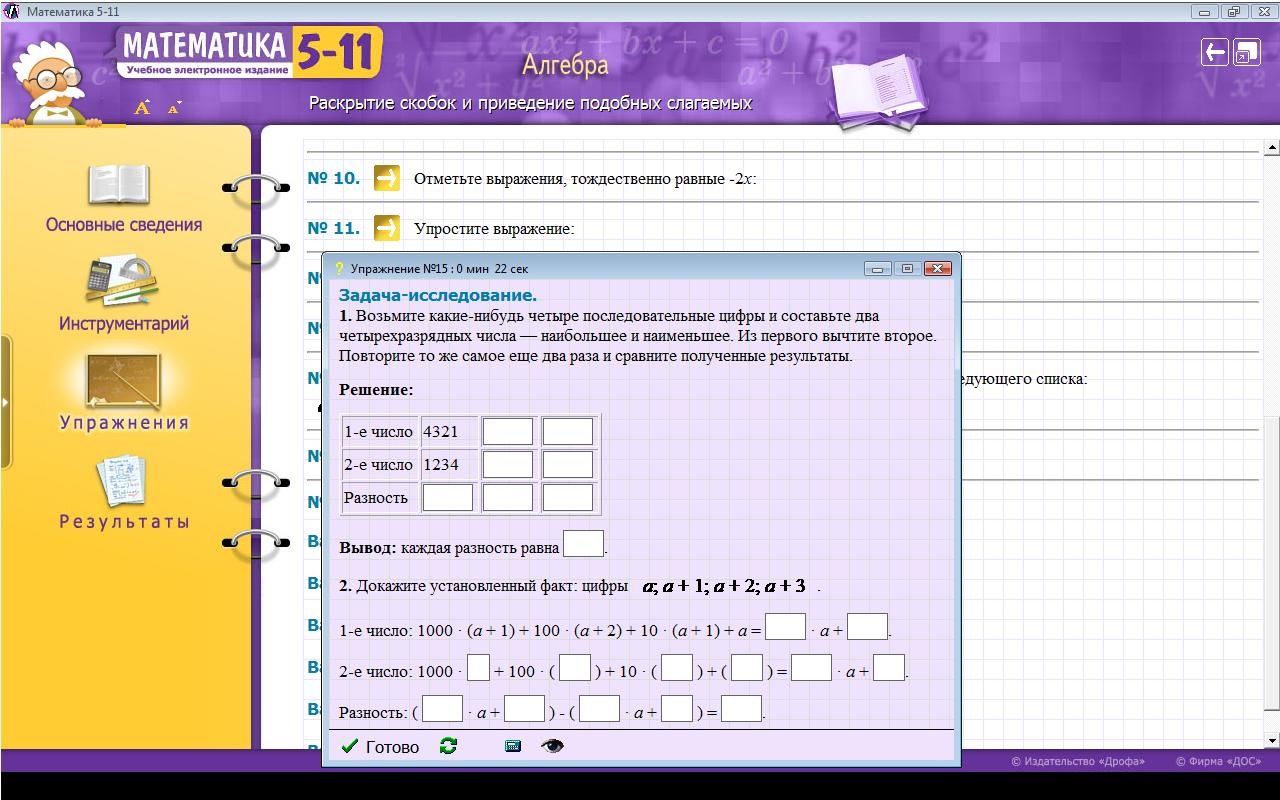Open the Инструментарий section
The width and height of the screenshot is (1280, 800).
coord(123,295)
